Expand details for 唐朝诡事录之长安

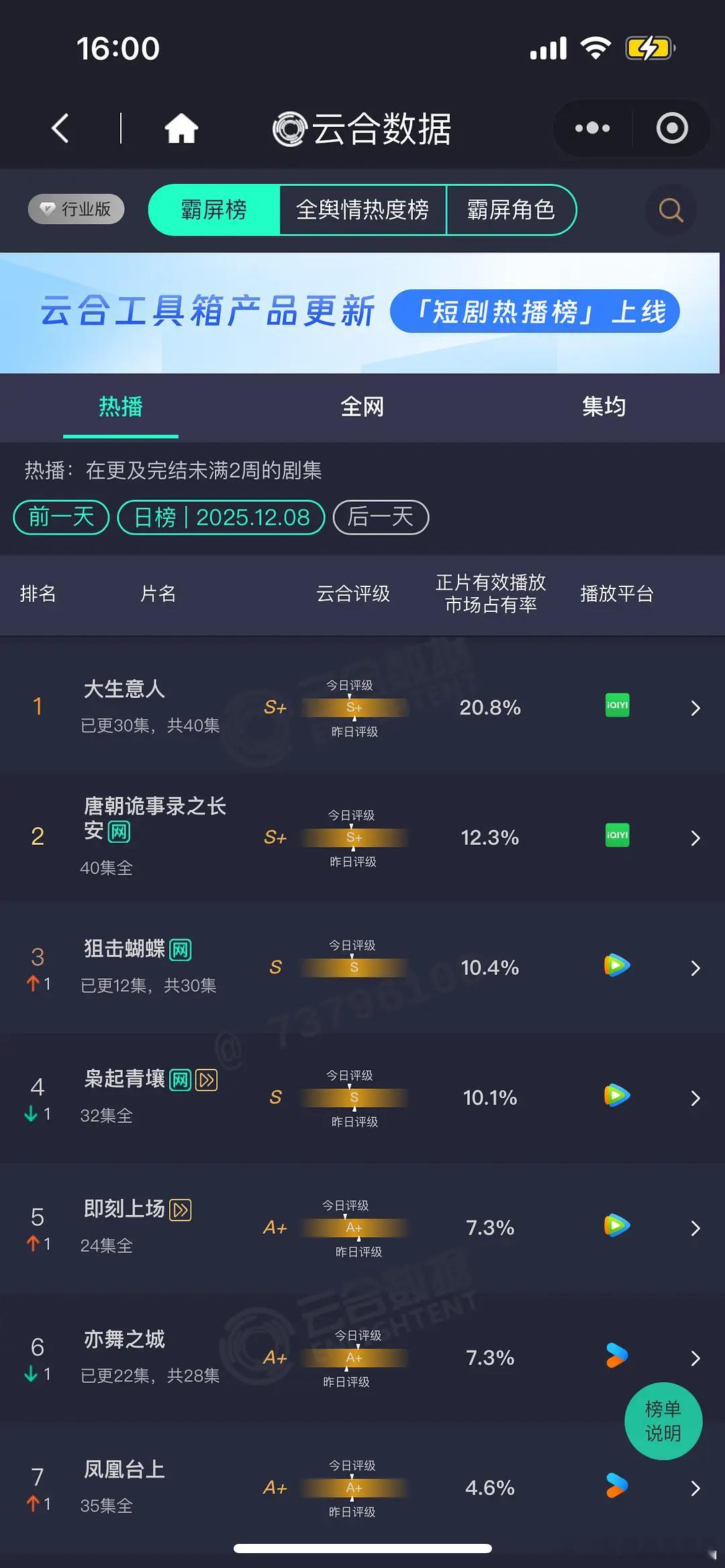695,837
